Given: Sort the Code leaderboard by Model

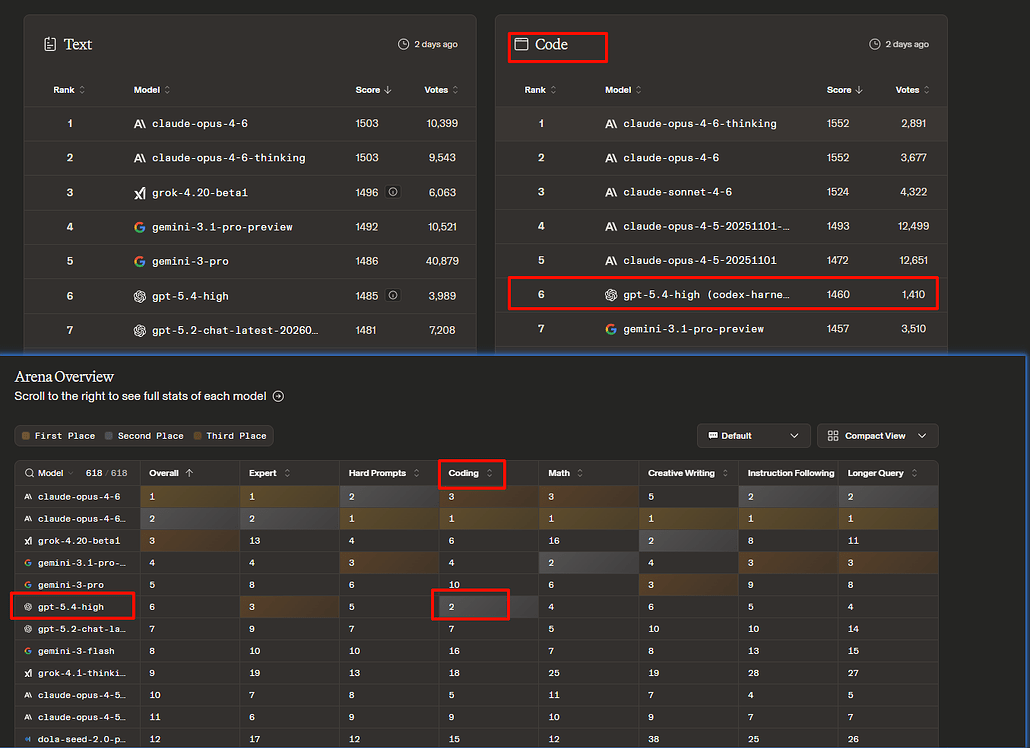Looking at the screenshot, I should pyautogui.click(x=623, y=90).
